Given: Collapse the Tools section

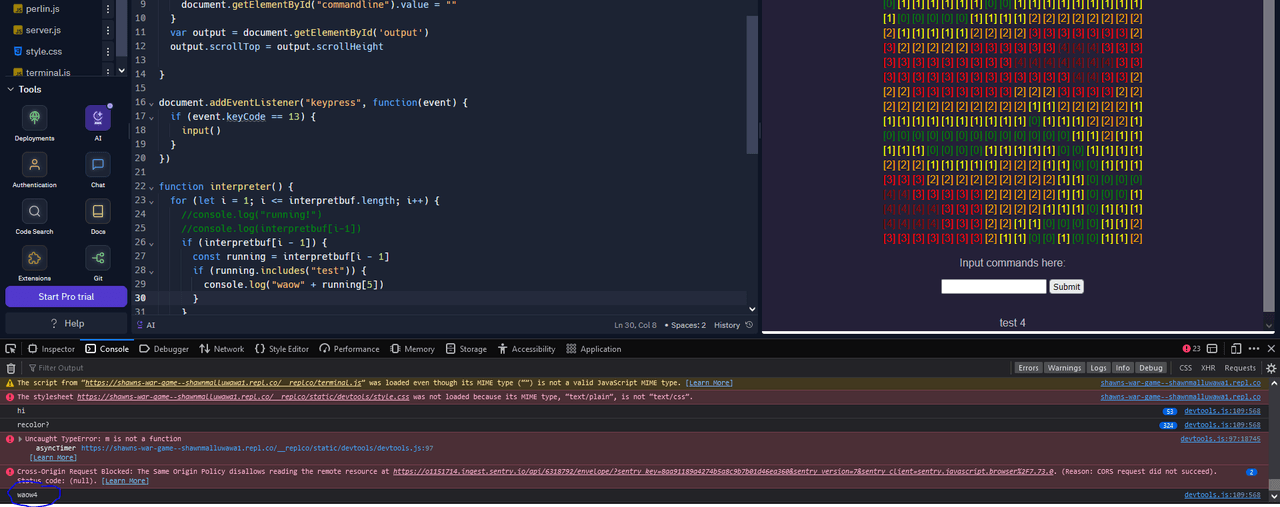Looking at the screenshot, I should (x=11, y=89).
